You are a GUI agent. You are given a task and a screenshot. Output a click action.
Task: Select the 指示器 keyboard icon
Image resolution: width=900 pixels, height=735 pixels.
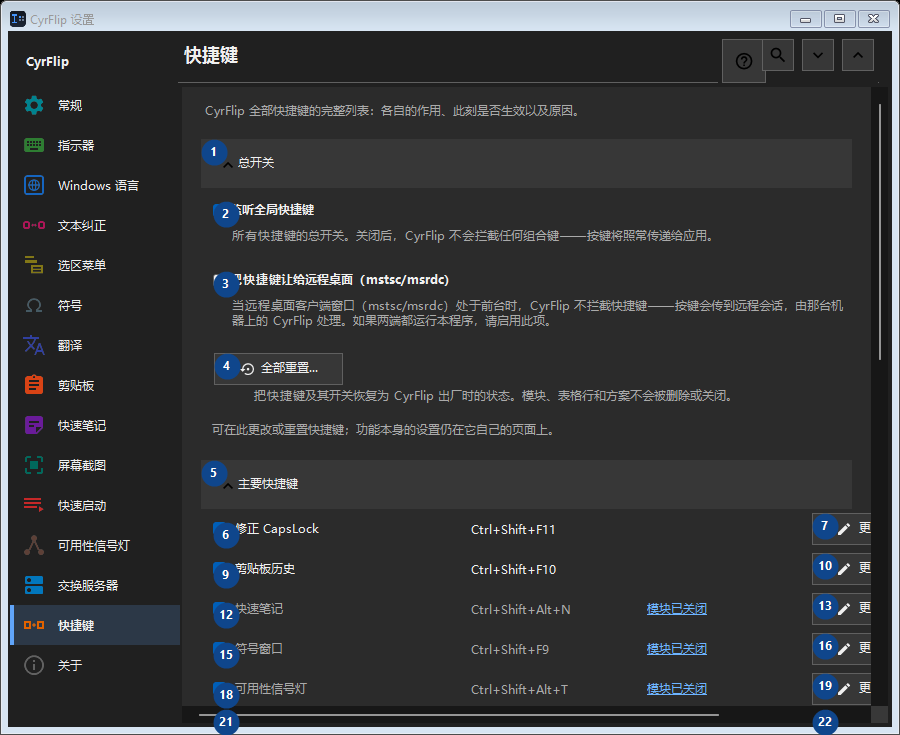(x=34, y=146)
